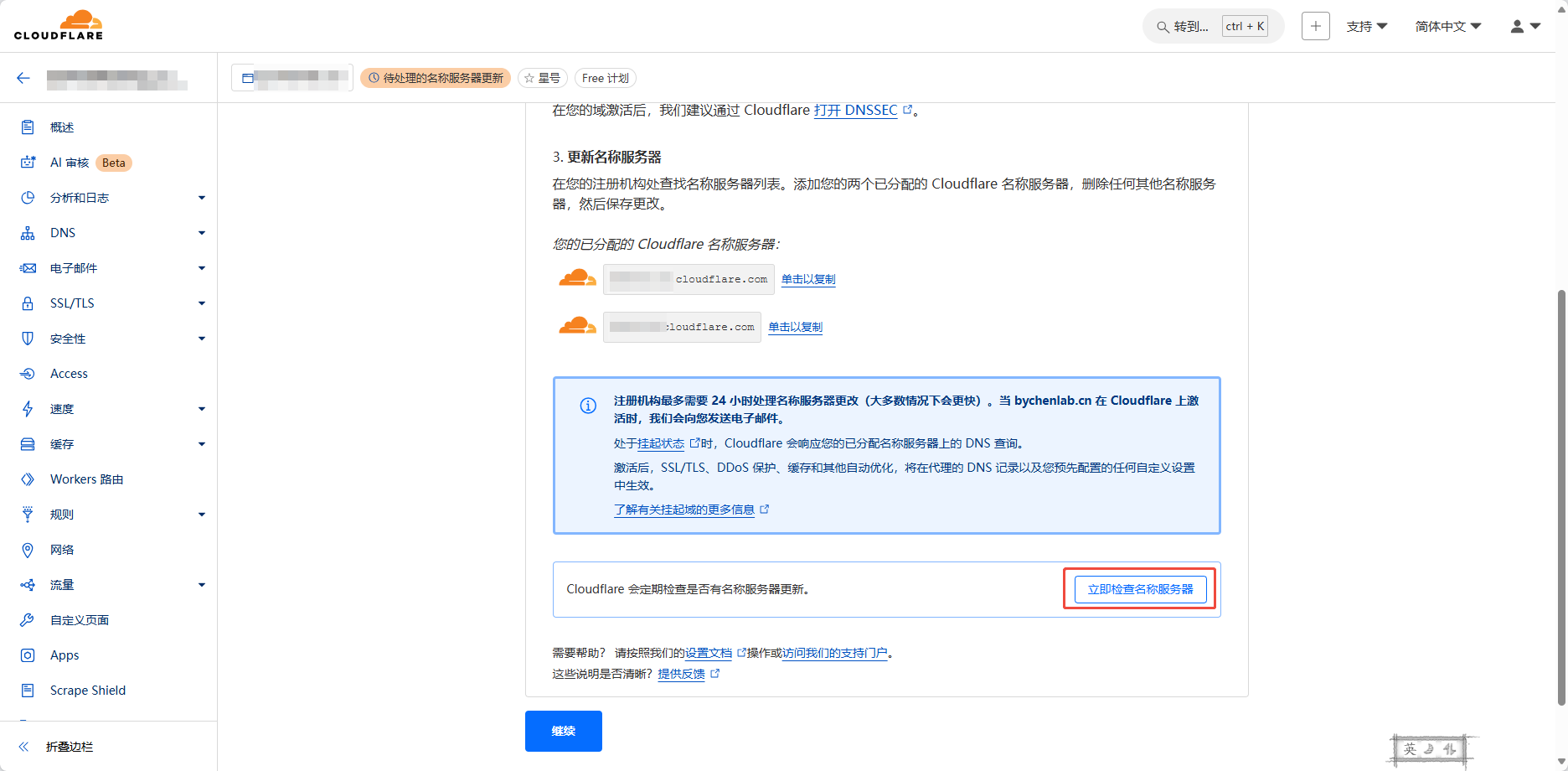The image size is (1568, 771).
Task: Expand the 缓存 submenu arrow
Action: click(202, 444)
